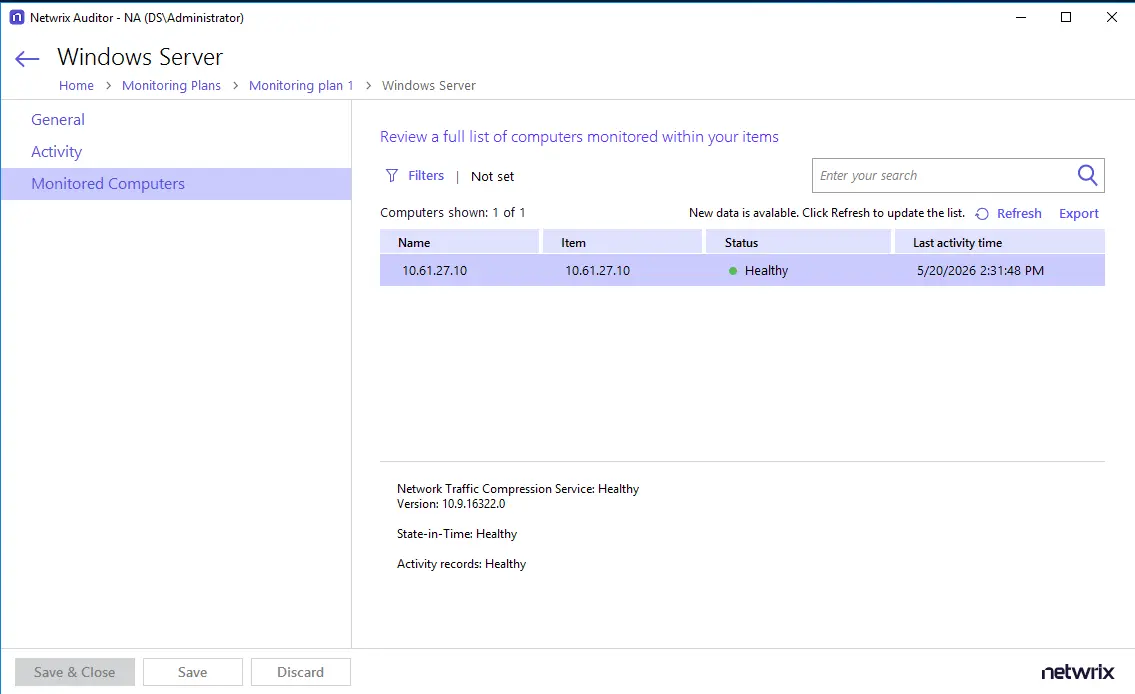Go to Monitoring Plans breadcrumb
1135x694 pixels.
(171, 85)
